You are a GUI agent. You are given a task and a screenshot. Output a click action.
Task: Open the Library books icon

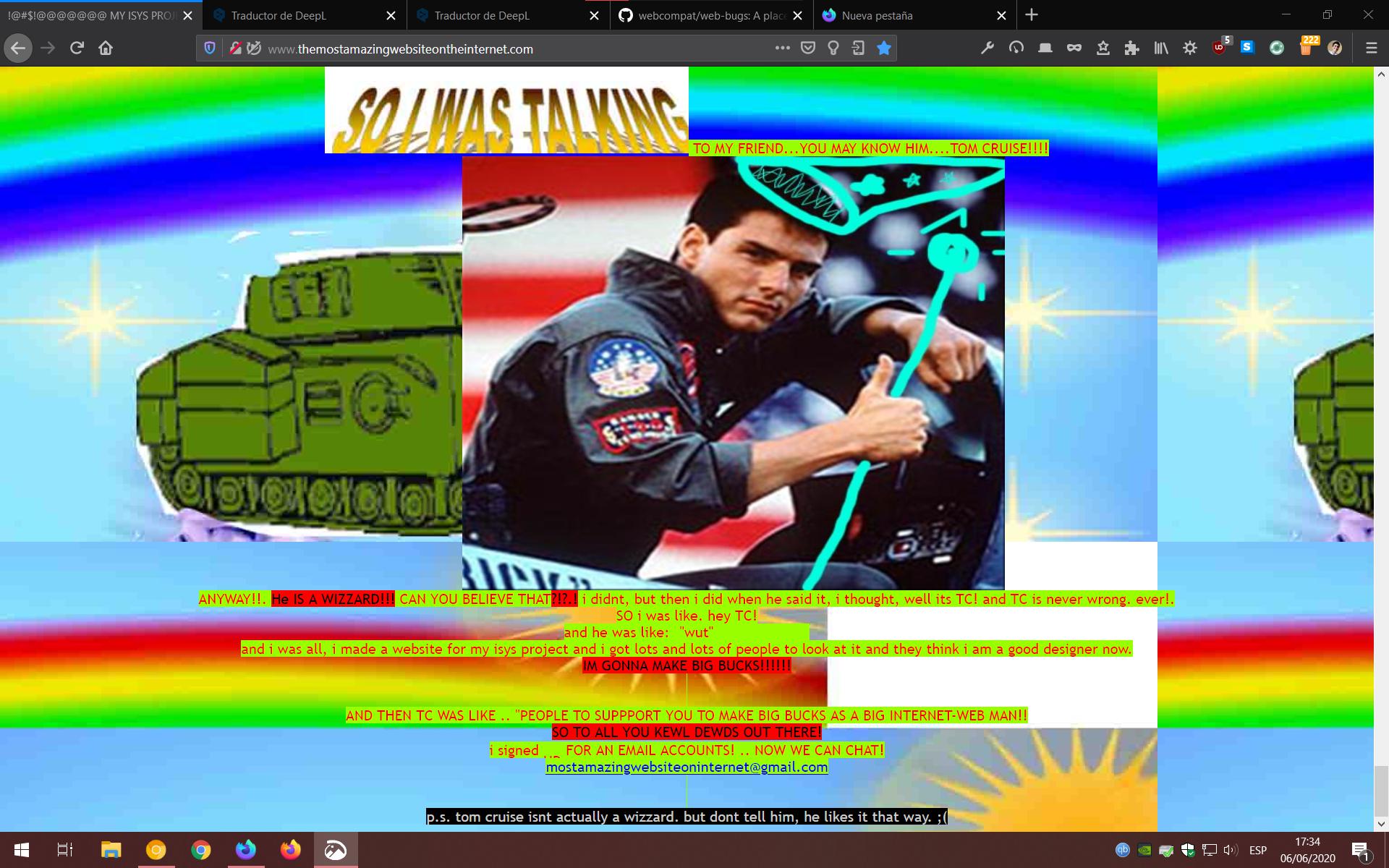[1161, 48]
